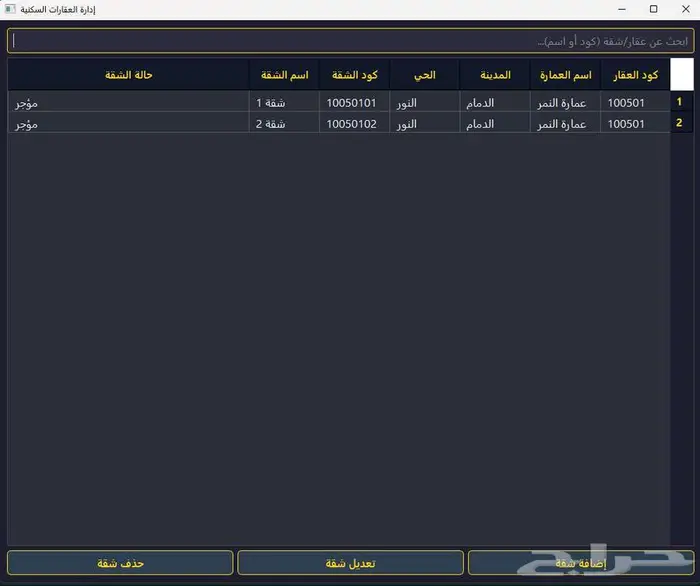
Task: Click the app icon in the title bar
Action: 10,9
